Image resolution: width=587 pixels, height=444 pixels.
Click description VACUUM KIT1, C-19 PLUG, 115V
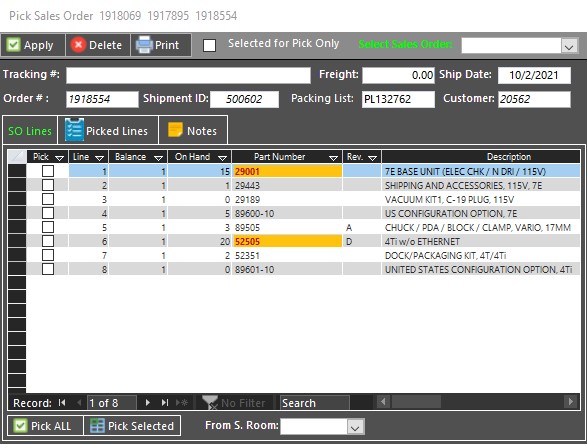click(x=449, y=200)
